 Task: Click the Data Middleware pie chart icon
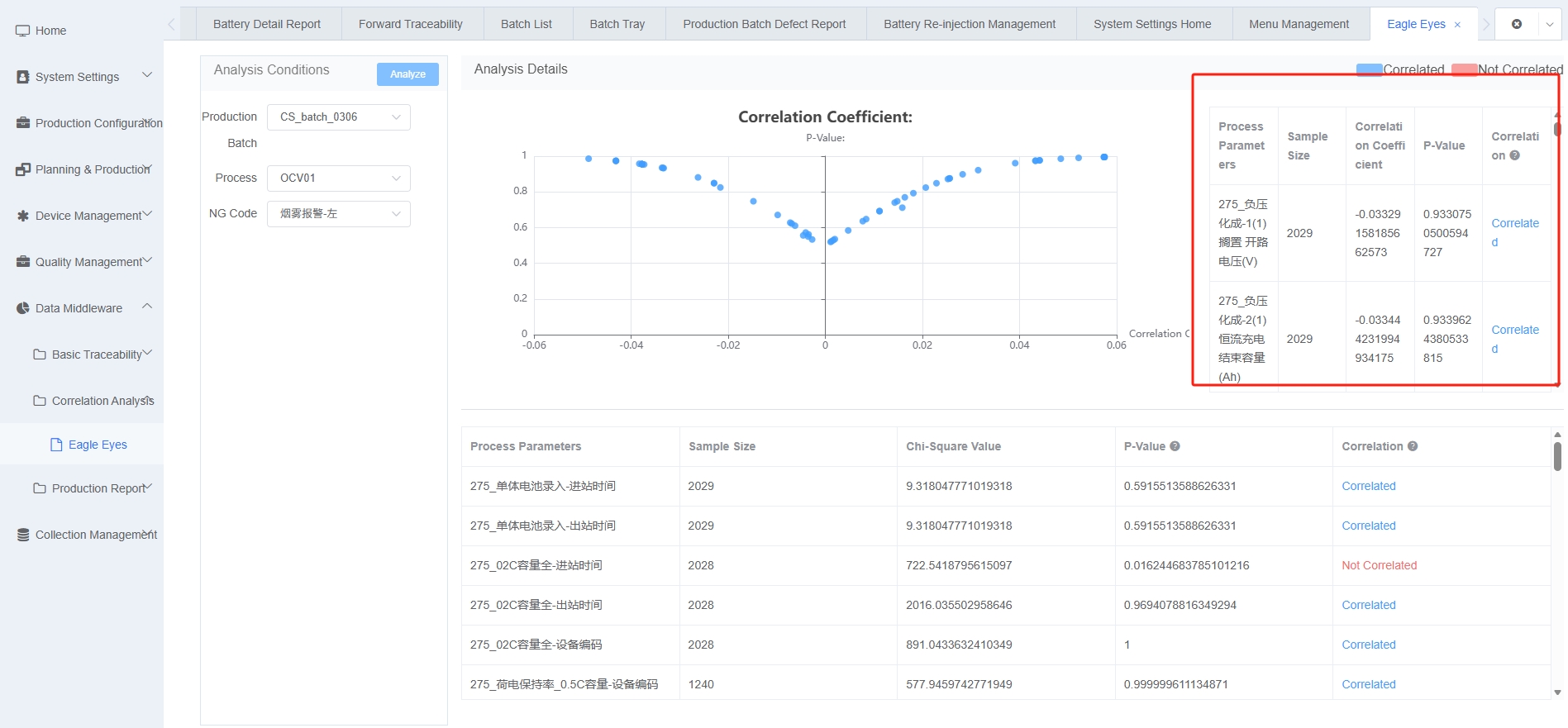[x=23, y=308]
